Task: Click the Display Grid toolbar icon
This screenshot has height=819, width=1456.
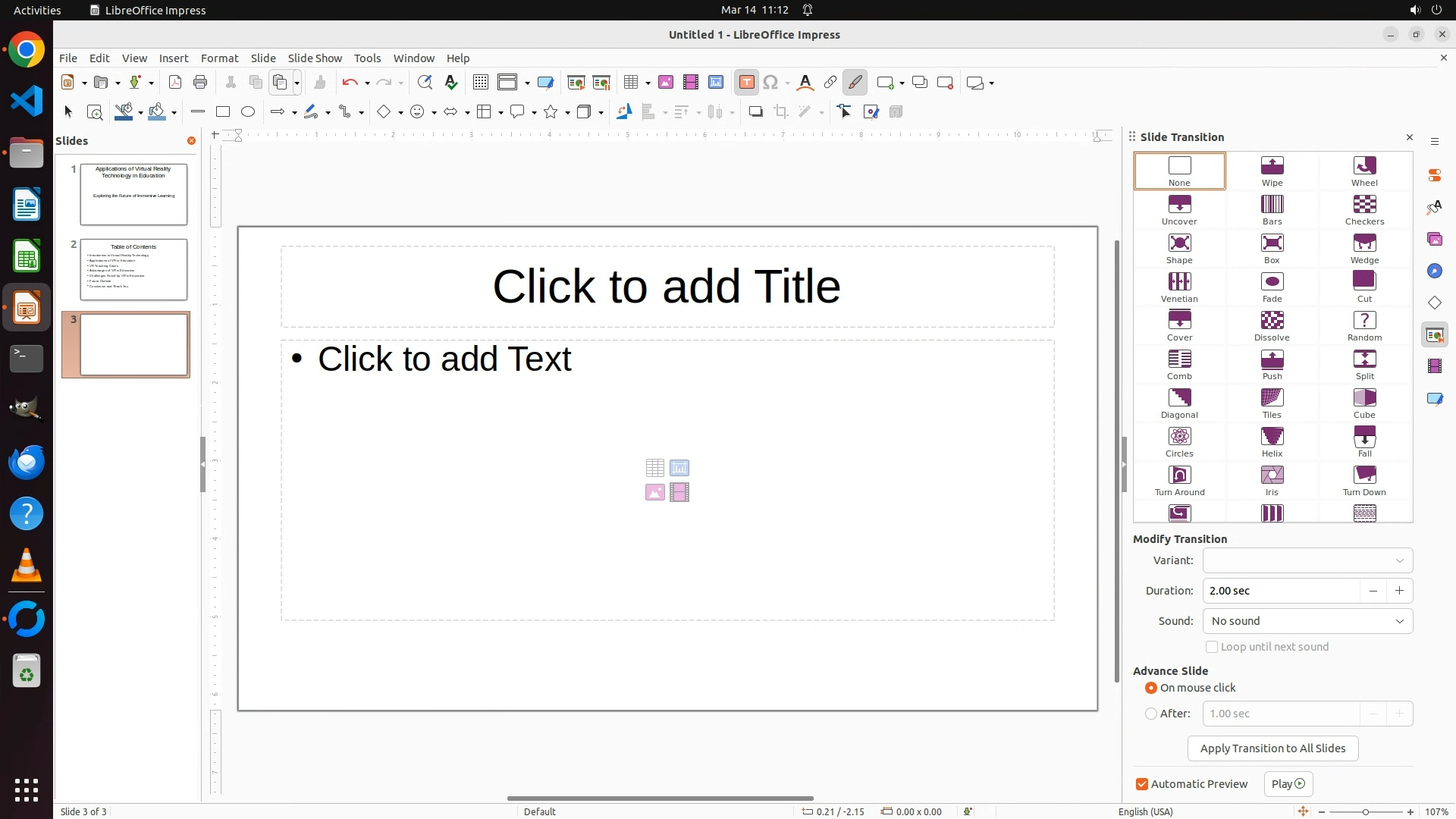Action: click(x=480, y=83)
